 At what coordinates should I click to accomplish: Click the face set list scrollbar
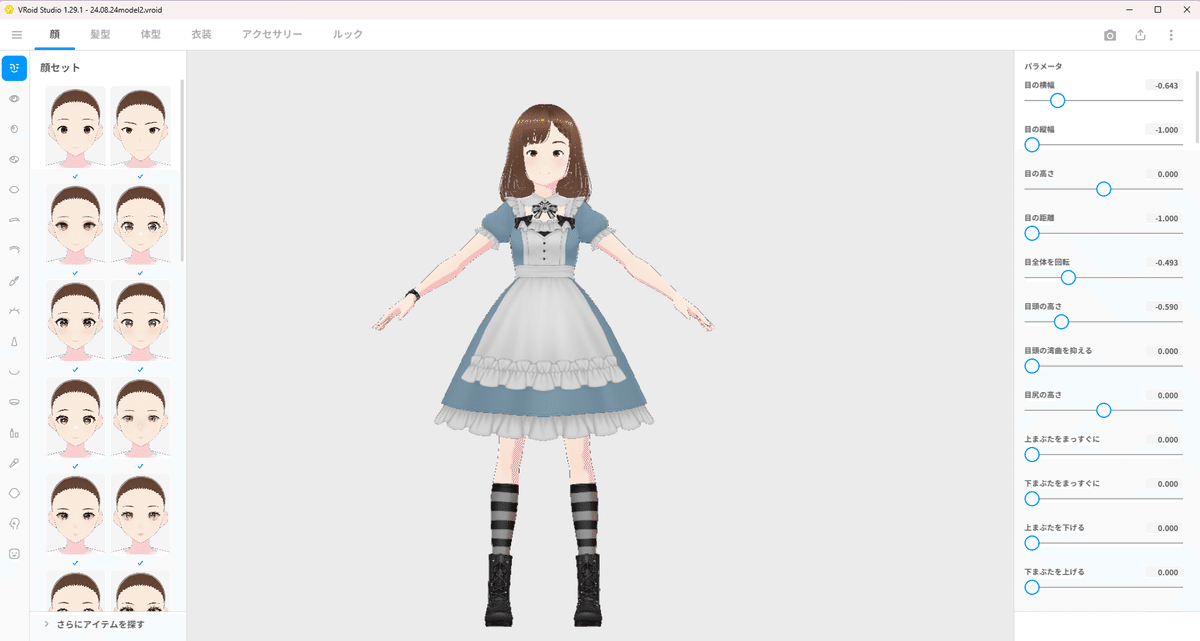[182, 171]
